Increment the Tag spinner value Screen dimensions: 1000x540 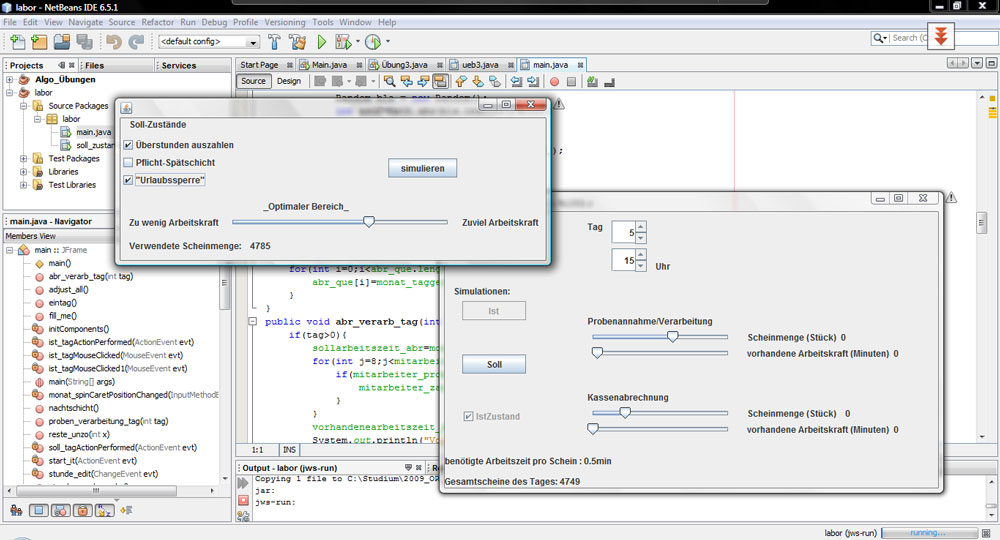click(641, 225)
